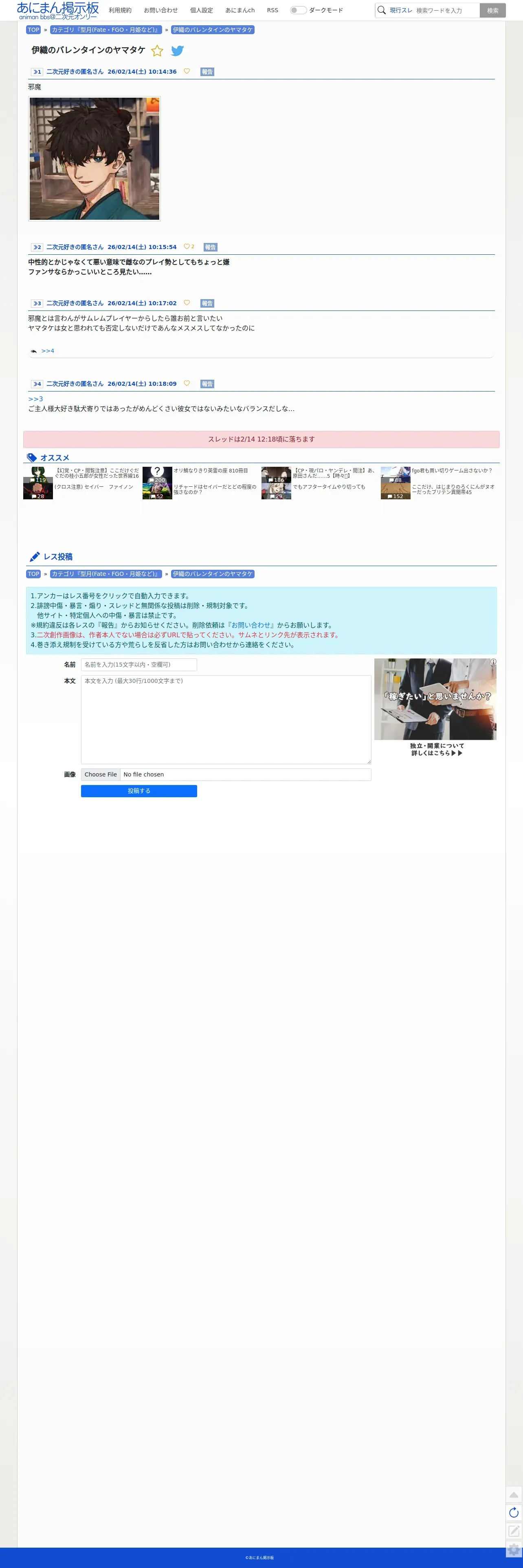Open recommended thread オリ鯖なりきり英霊の座 810冊目
Screen dimensions: 523x1568
pyautogui.click(x=211, y=470)
